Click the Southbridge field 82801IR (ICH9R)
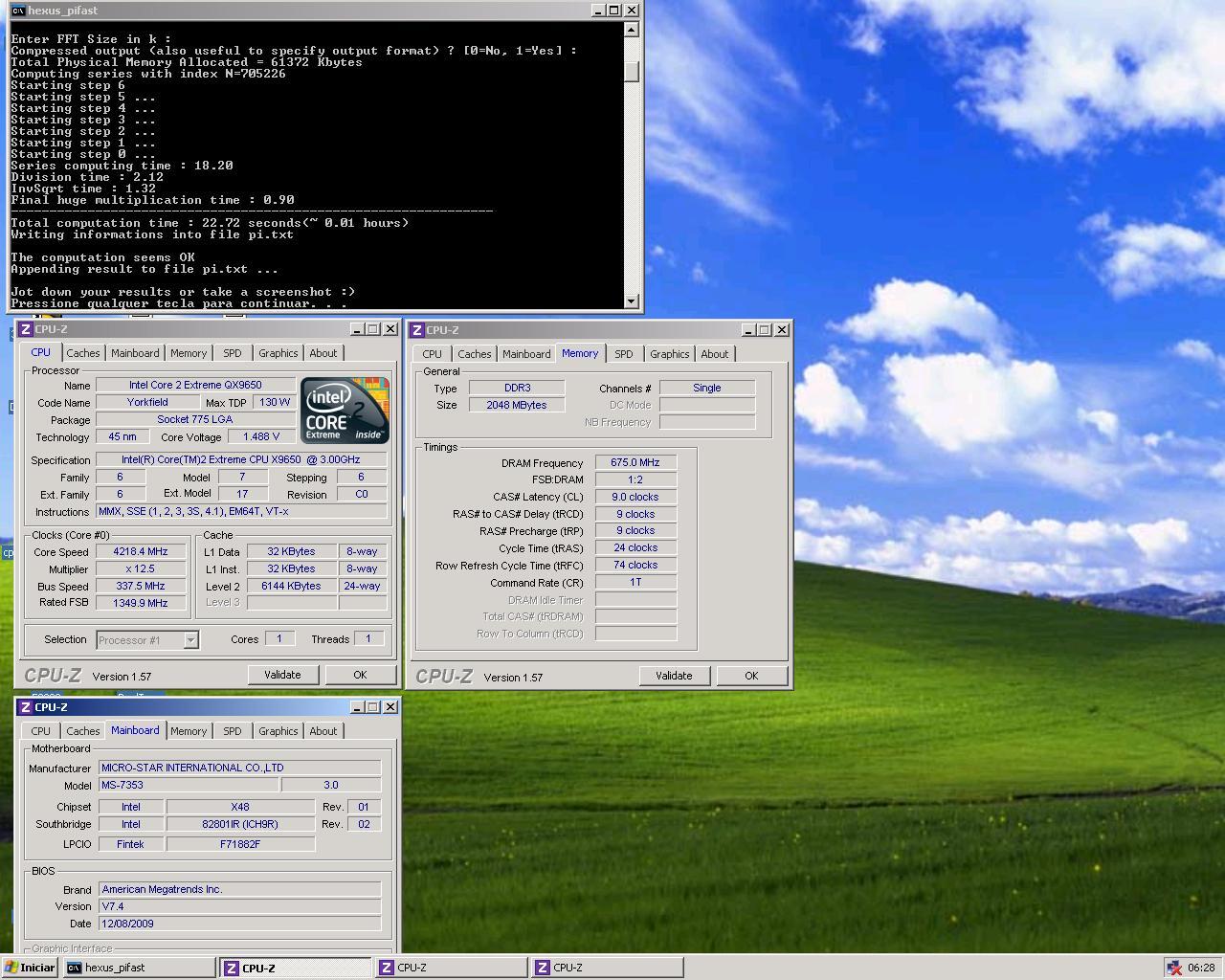Screen dimensions: 1225x980 (240, 824)
